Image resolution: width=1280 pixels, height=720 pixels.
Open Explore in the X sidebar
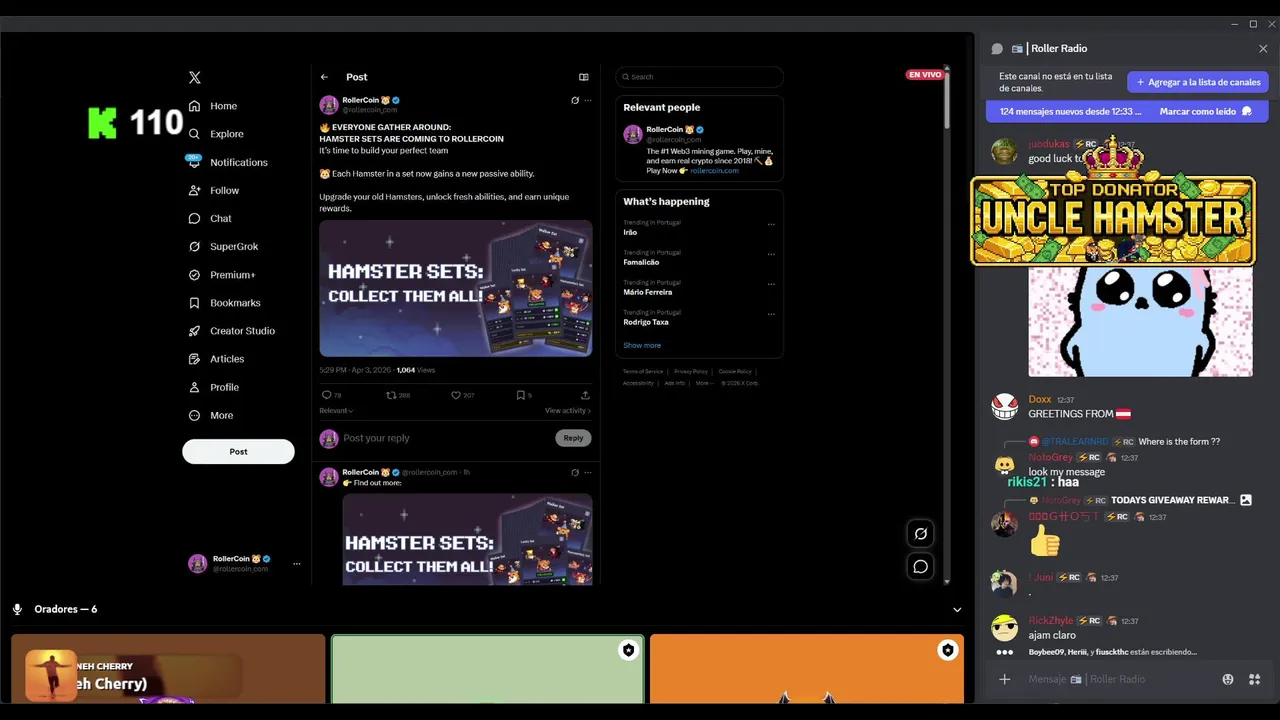pos(216,134)
